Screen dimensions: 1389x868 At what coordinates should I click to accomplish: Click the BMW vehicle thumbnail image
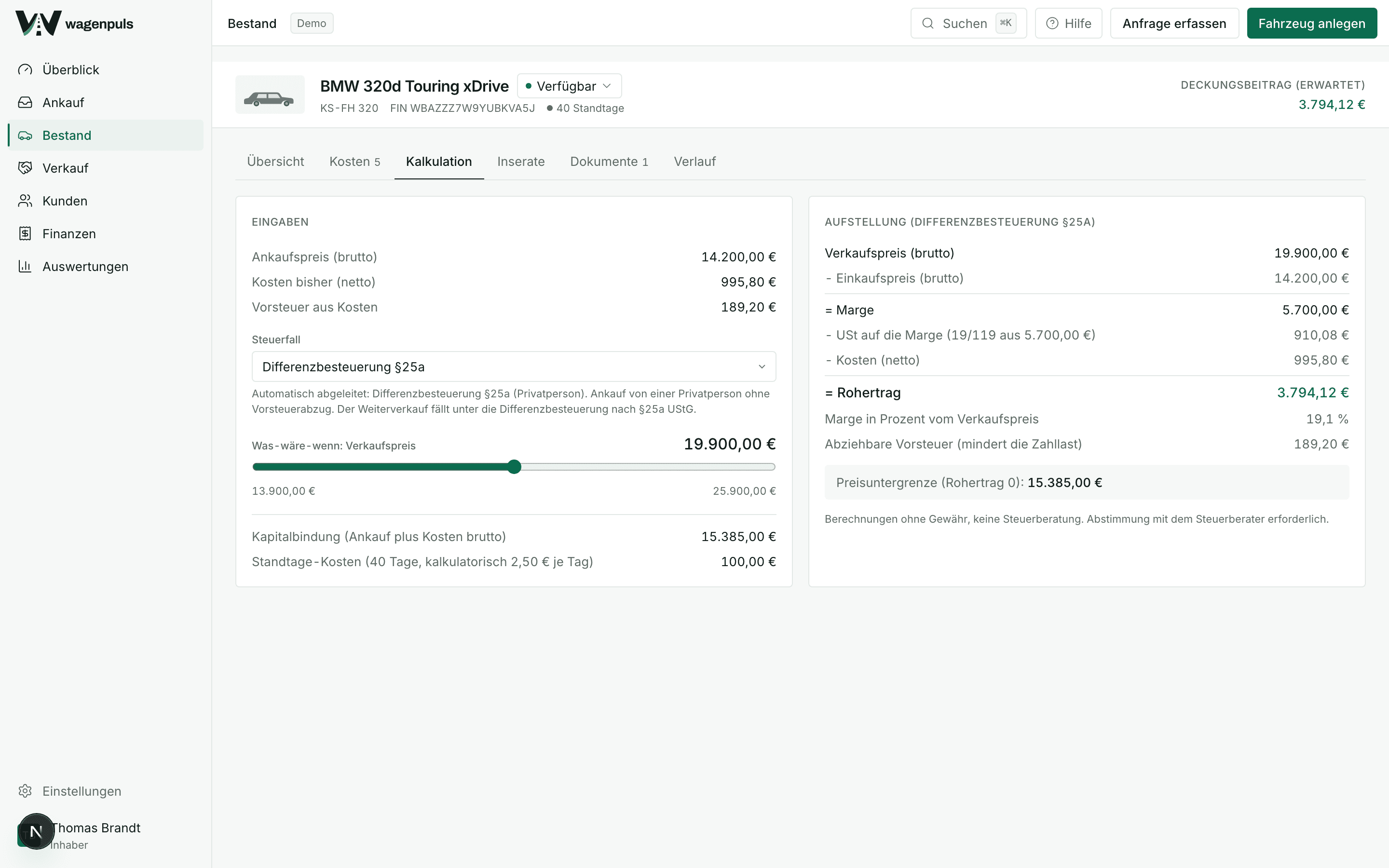270,95
